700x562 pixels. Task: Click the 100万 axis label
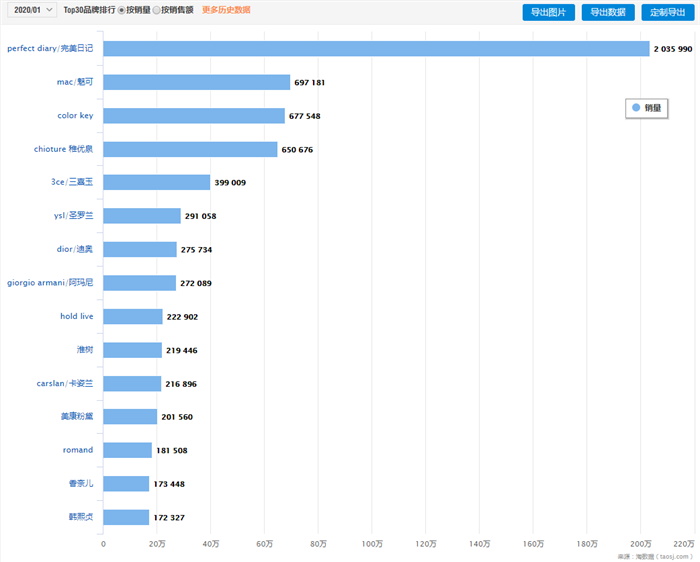coord(372,544)
